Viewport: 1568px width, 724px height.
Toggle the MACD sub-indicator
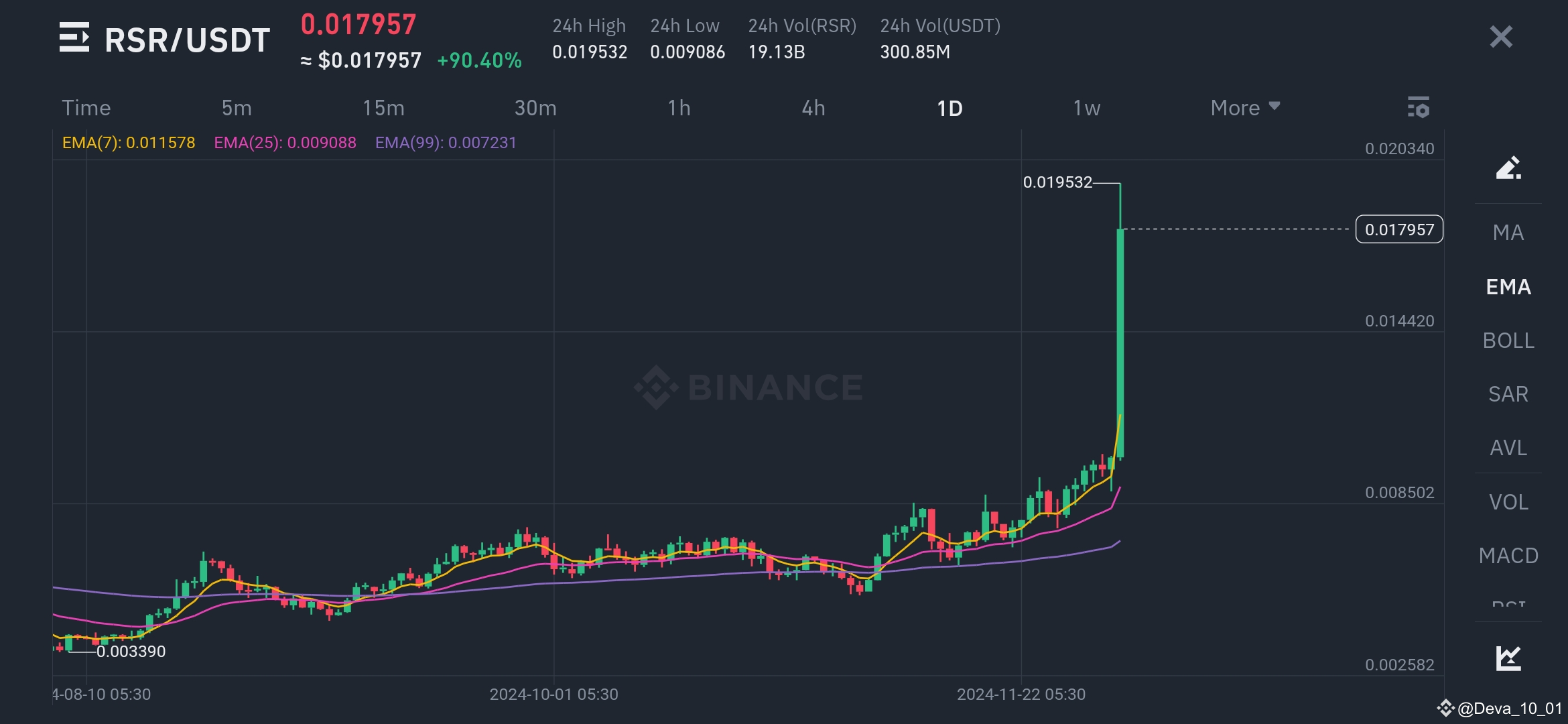pyautogui.click(x=1508, y=556)
